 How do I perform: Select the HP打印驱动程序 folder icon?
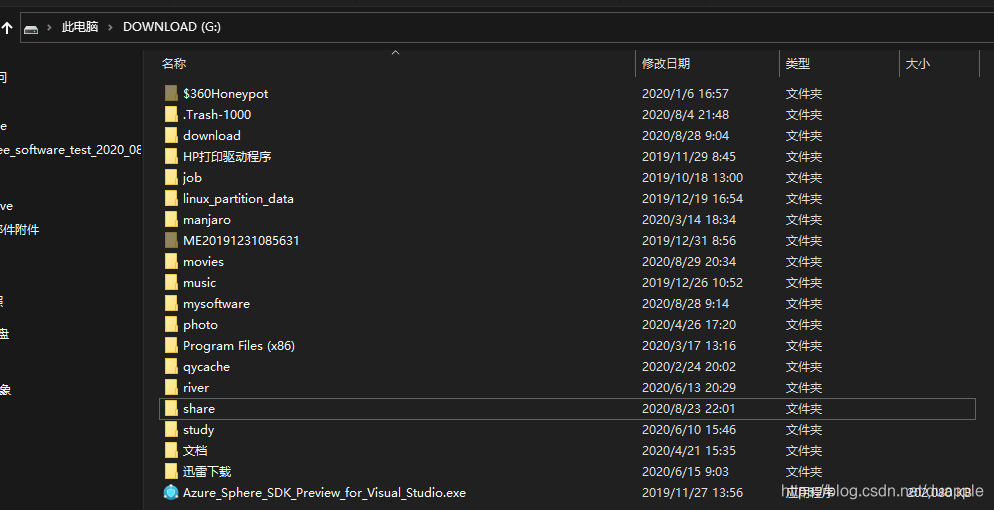click(171, 156)
